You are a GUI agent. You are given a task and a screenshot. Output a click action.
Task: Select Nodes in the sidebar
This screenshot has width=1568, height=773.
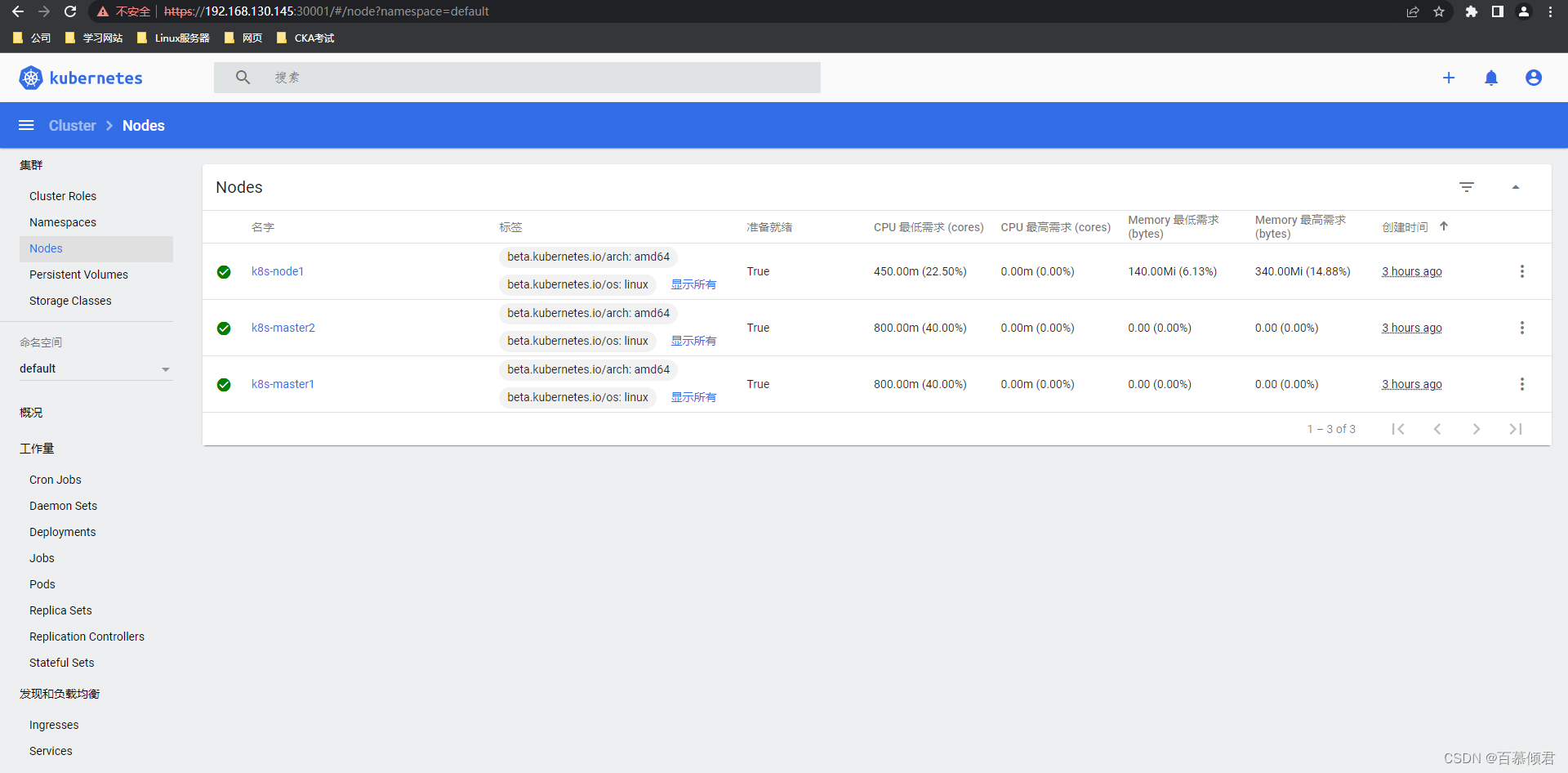(x=96, y=248)
